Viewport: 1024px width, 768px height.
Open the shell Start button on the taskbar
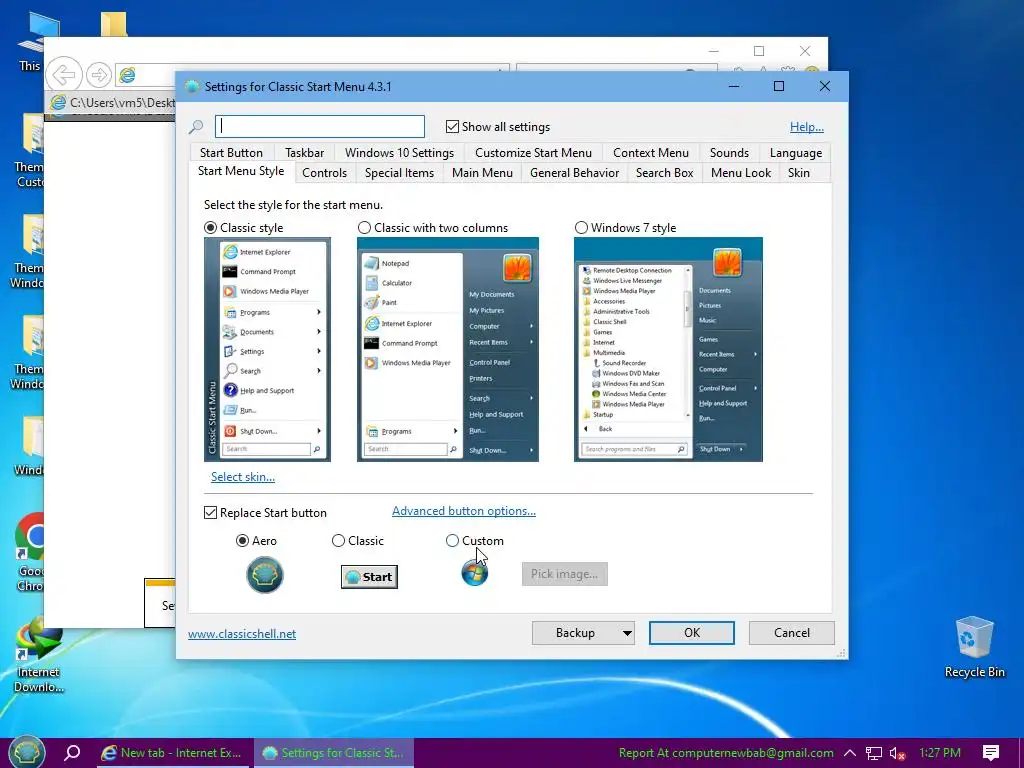(x=27, y=752)
